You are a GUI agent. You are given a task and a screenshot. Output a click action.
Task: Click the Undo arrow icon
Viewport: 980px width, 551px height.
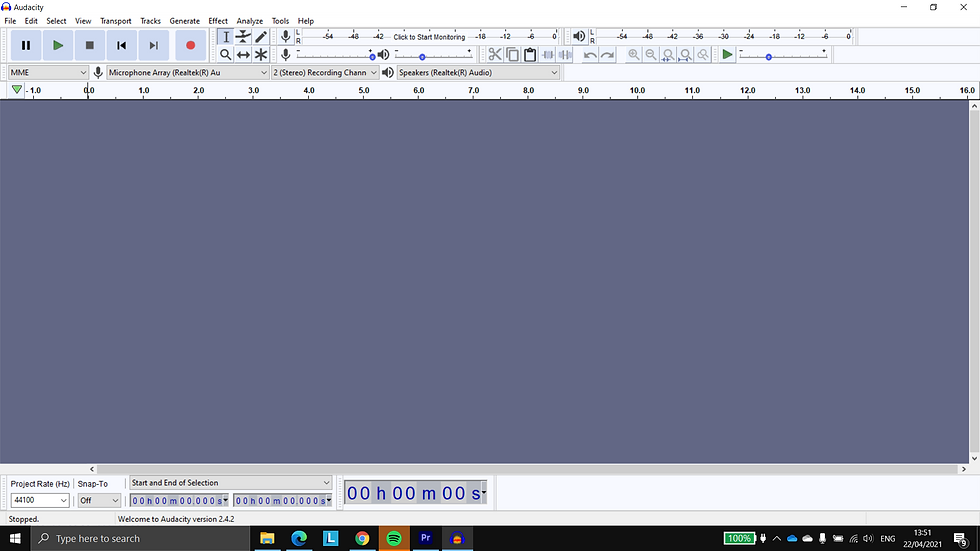(x=589, y=55)
